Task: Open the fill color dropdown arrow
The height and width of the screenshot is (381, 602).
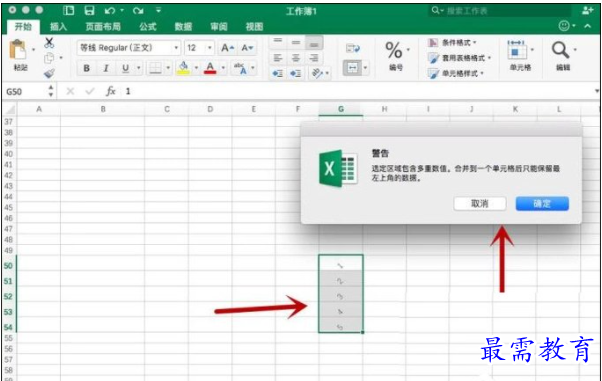Action: pos(196,68)
